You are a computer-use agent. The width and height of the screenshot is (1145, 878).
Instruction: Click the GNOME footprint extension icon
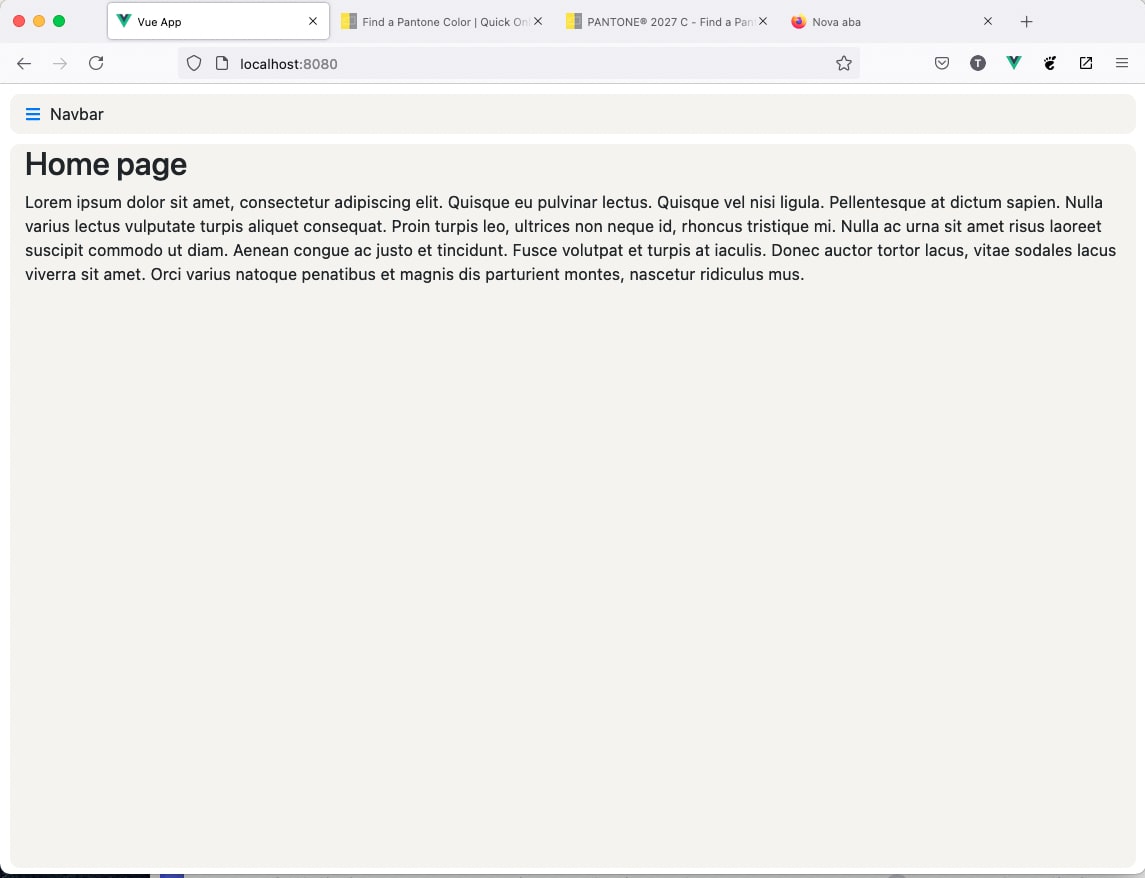(1049, 62)
